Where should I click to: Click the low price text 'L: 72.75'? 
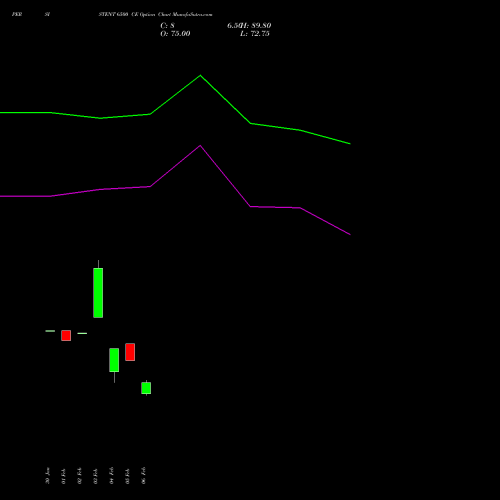click(255, 34)
